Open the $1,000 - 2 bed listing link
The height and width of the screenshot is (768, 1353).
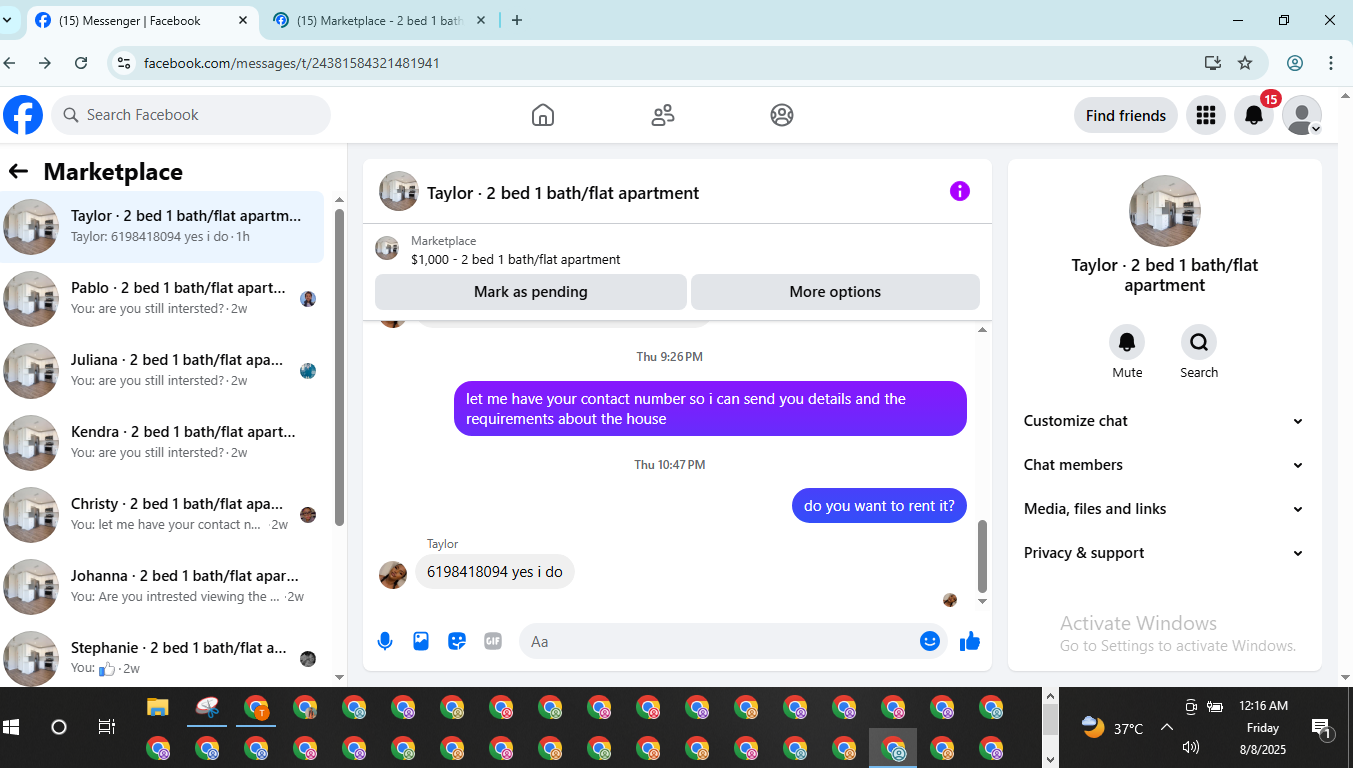click(515, 259)
